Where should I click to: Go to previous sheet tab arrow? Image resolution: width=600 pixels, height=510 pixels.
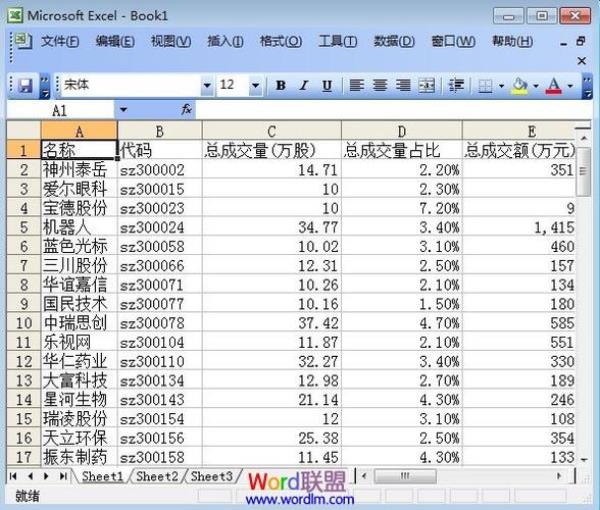coord(30,476)
